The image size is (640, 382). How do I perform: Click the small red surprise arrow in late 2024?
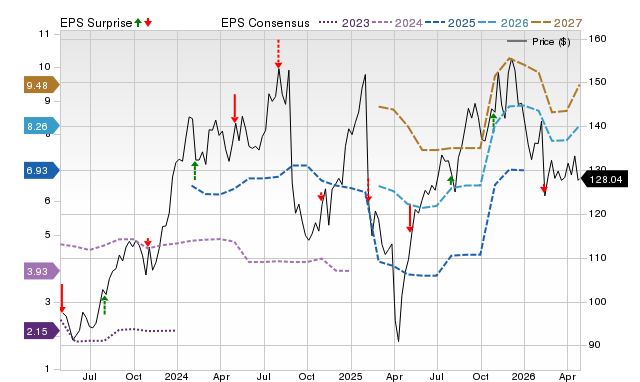[321, 197]
